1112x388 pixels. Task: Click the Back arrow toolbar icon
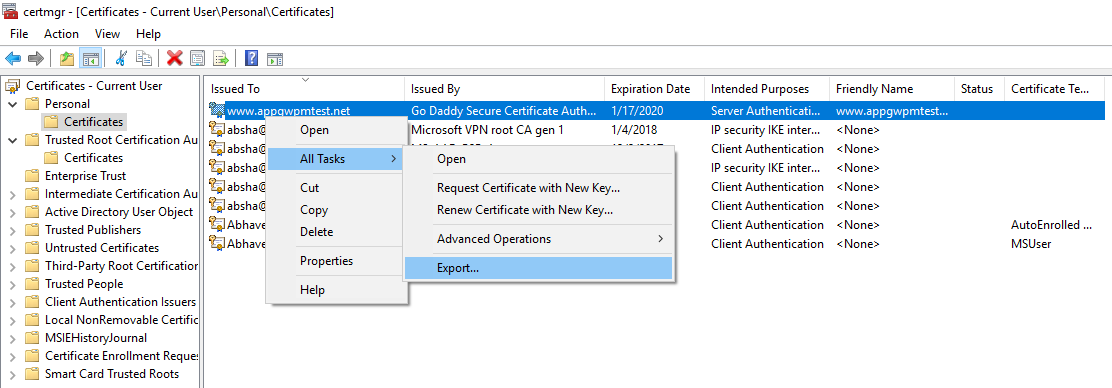[13, 58]
